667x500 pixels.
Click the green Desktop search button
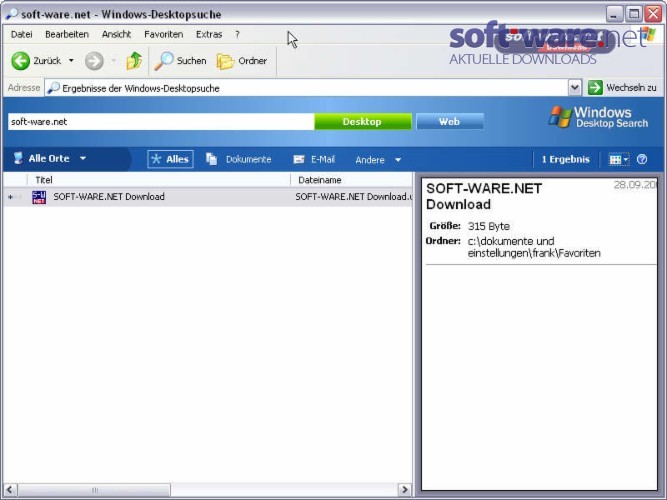pos(362,122)
